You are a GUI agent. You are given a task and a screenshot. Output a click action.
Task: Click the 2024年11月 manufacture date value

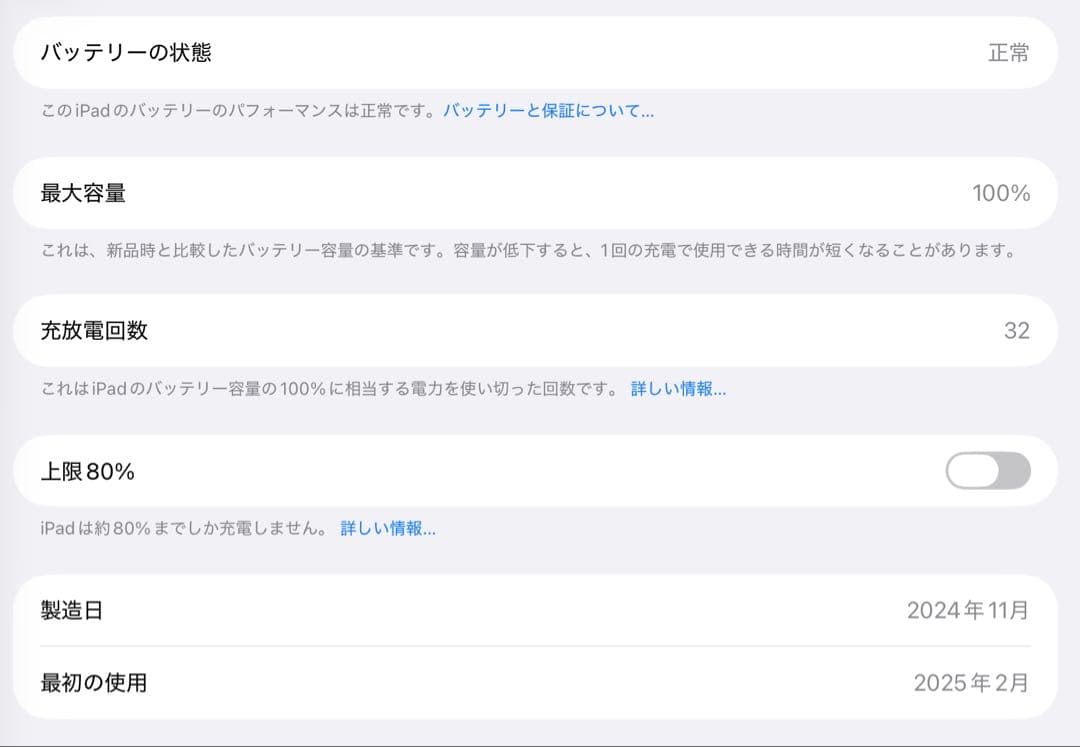pos(967,609)
